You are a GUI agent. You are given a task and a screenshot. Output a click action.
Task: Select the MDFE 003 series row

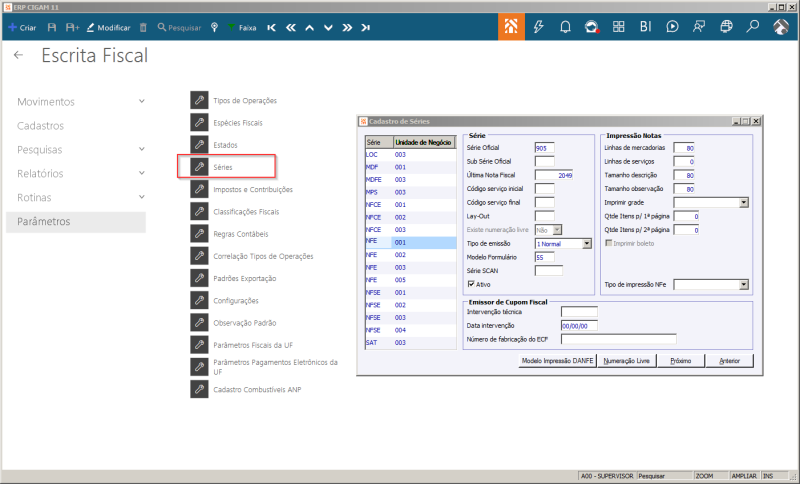tap(411, 180)
